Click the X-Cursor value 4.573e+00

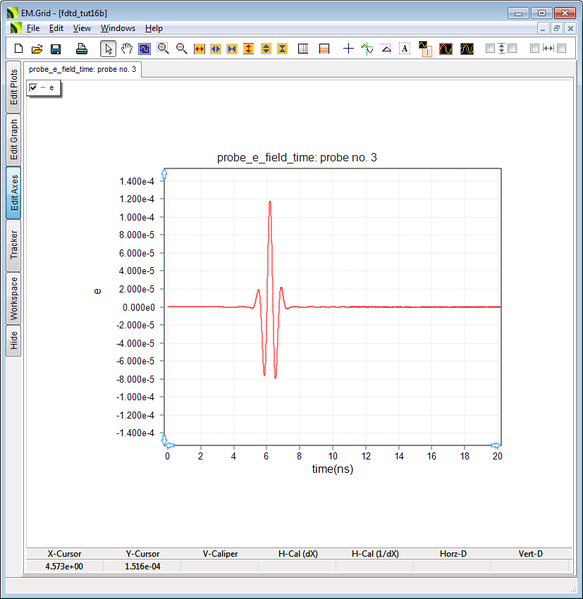coord(64,566)
